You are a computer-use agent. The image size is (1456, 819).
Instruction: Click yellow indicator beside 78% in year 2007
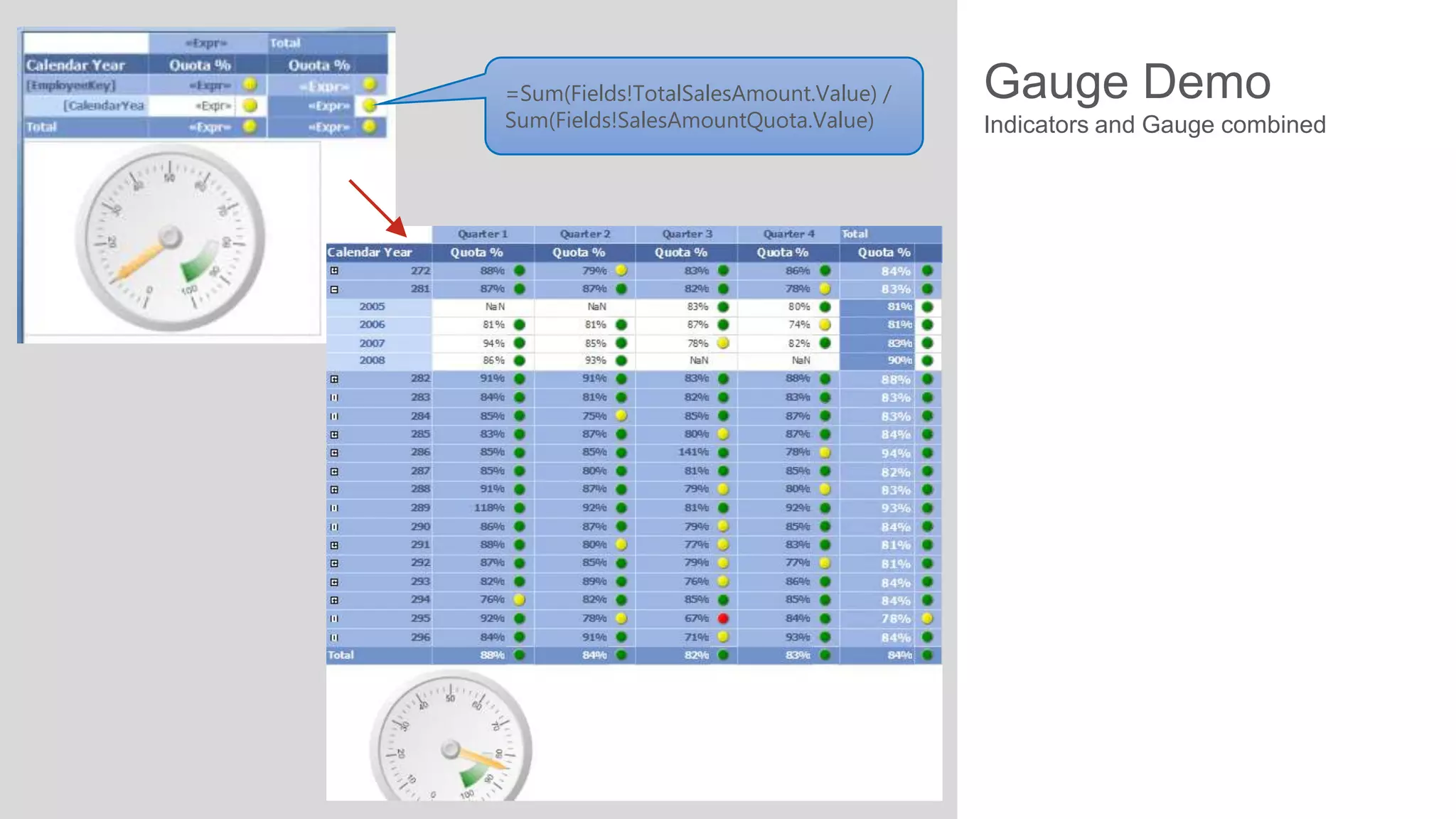pyautogui.click(x=723, y=343)
